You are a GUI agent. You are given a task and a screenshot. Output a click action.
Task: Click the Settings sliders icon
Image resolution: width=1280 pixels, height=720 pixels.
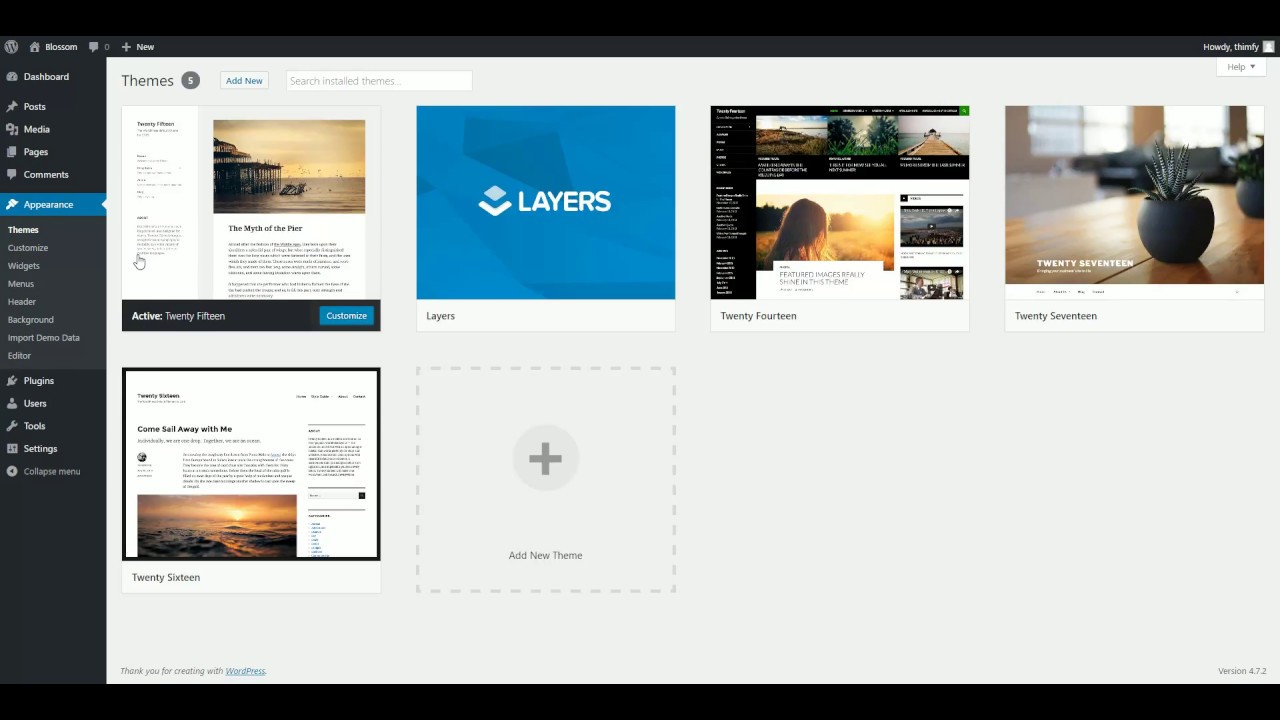(x=12, y=449)
